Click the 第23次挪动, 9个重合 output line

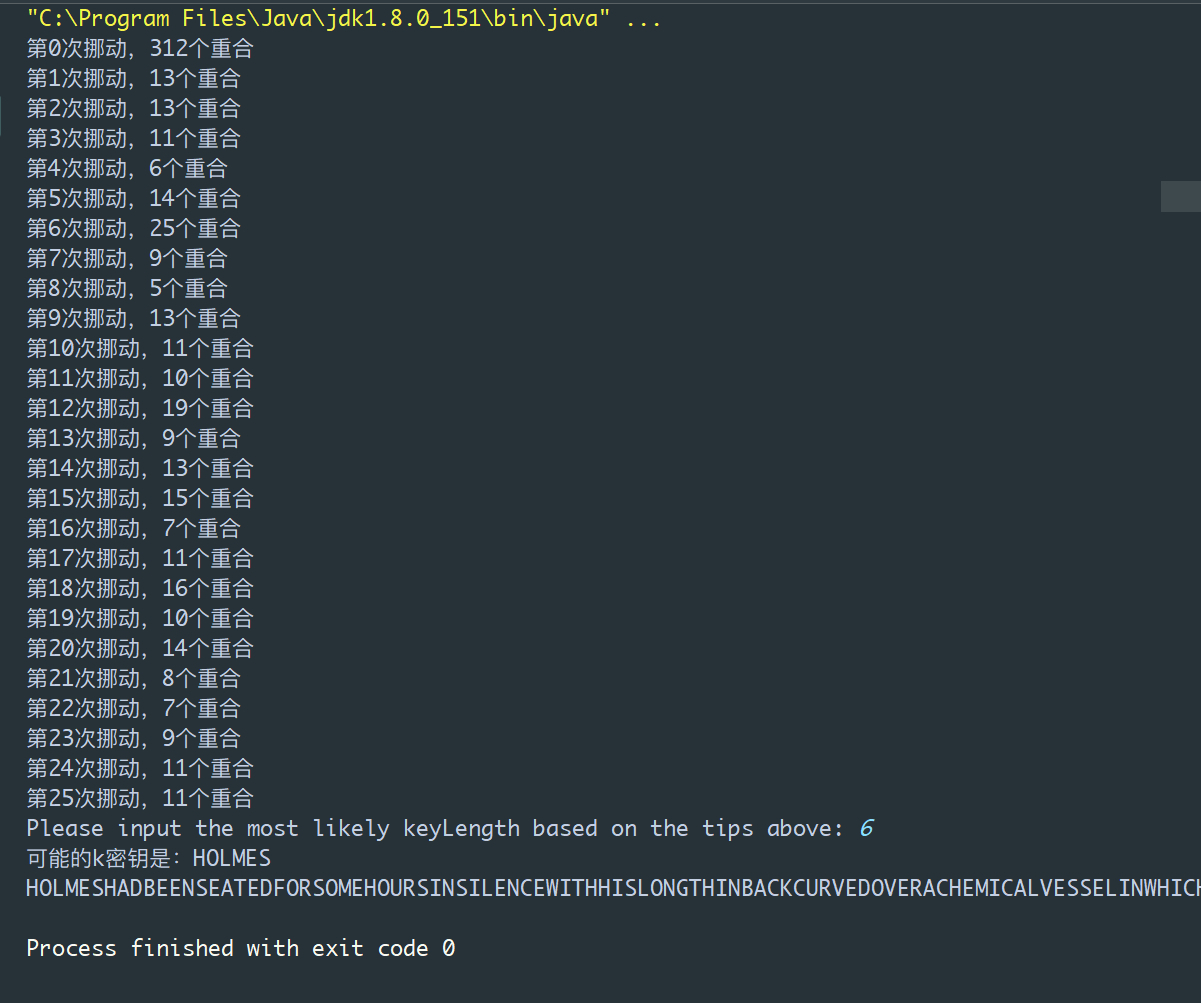[133, 738]
